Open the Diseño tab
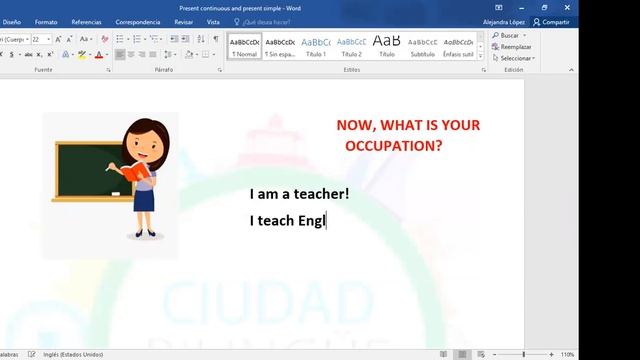The image size is (640, 360). tap(12, 22)
